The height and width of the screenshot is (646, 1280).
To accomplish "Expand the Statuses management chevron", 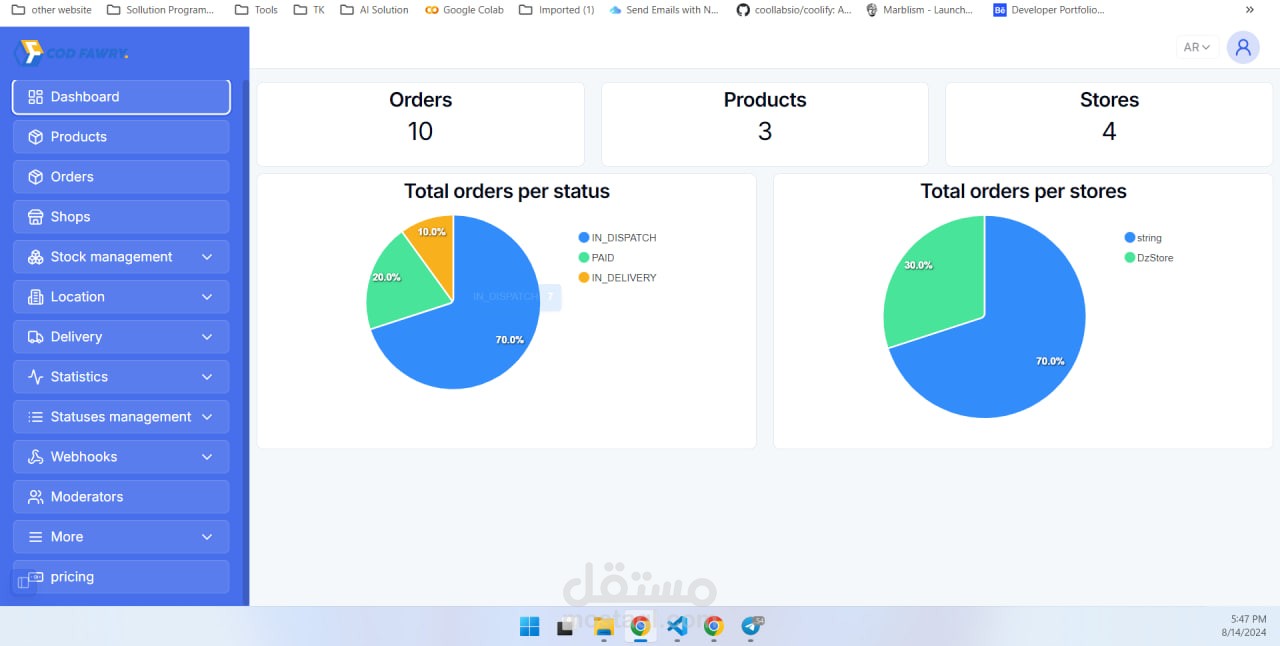I will pyautogui.click(x=207, y=417).
